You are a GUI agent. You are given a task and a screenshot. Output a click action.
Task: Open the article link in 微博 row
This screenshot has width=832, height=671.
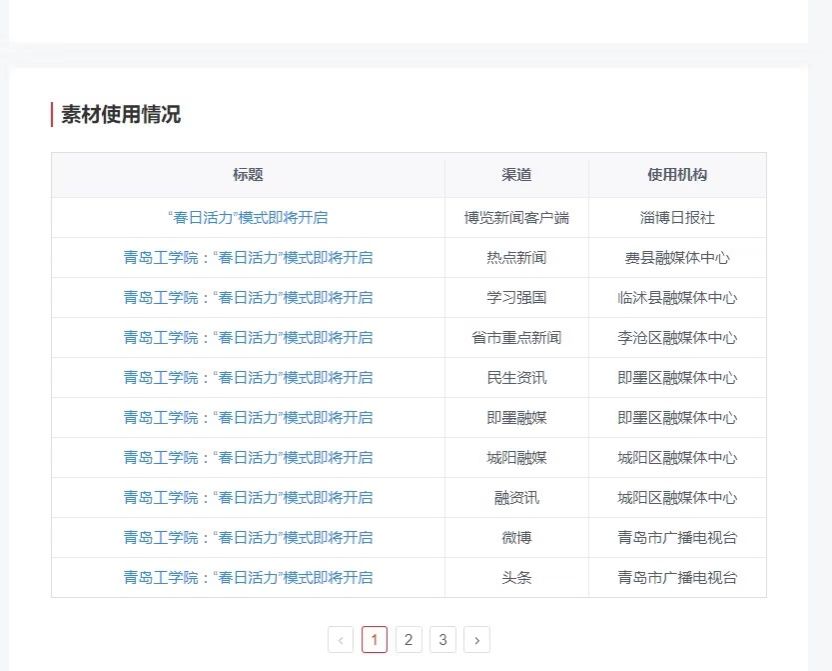[x=248, y=537]
